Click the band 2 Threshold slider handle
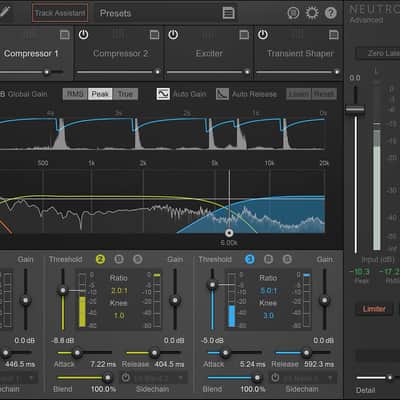Screen dimensions: 400x400 tap(62, 291)
